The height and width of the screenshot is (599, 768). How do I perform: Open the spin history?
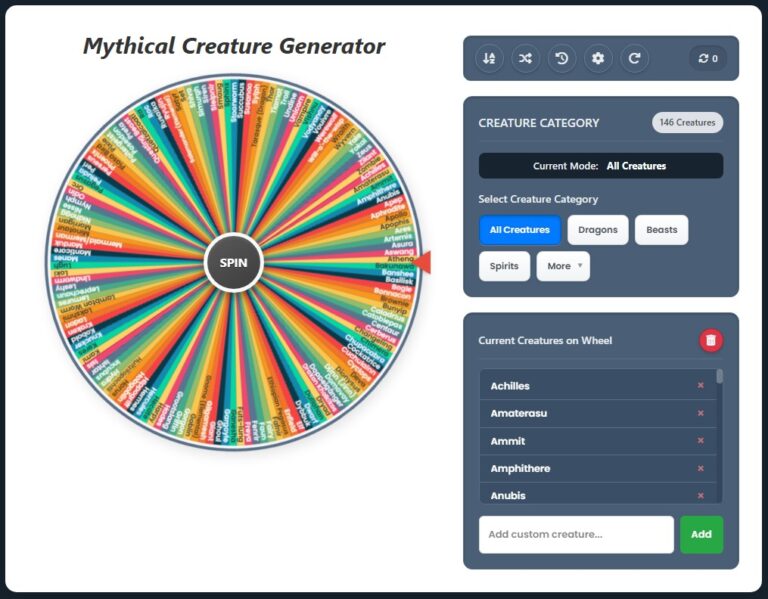(x=562, y=58)
